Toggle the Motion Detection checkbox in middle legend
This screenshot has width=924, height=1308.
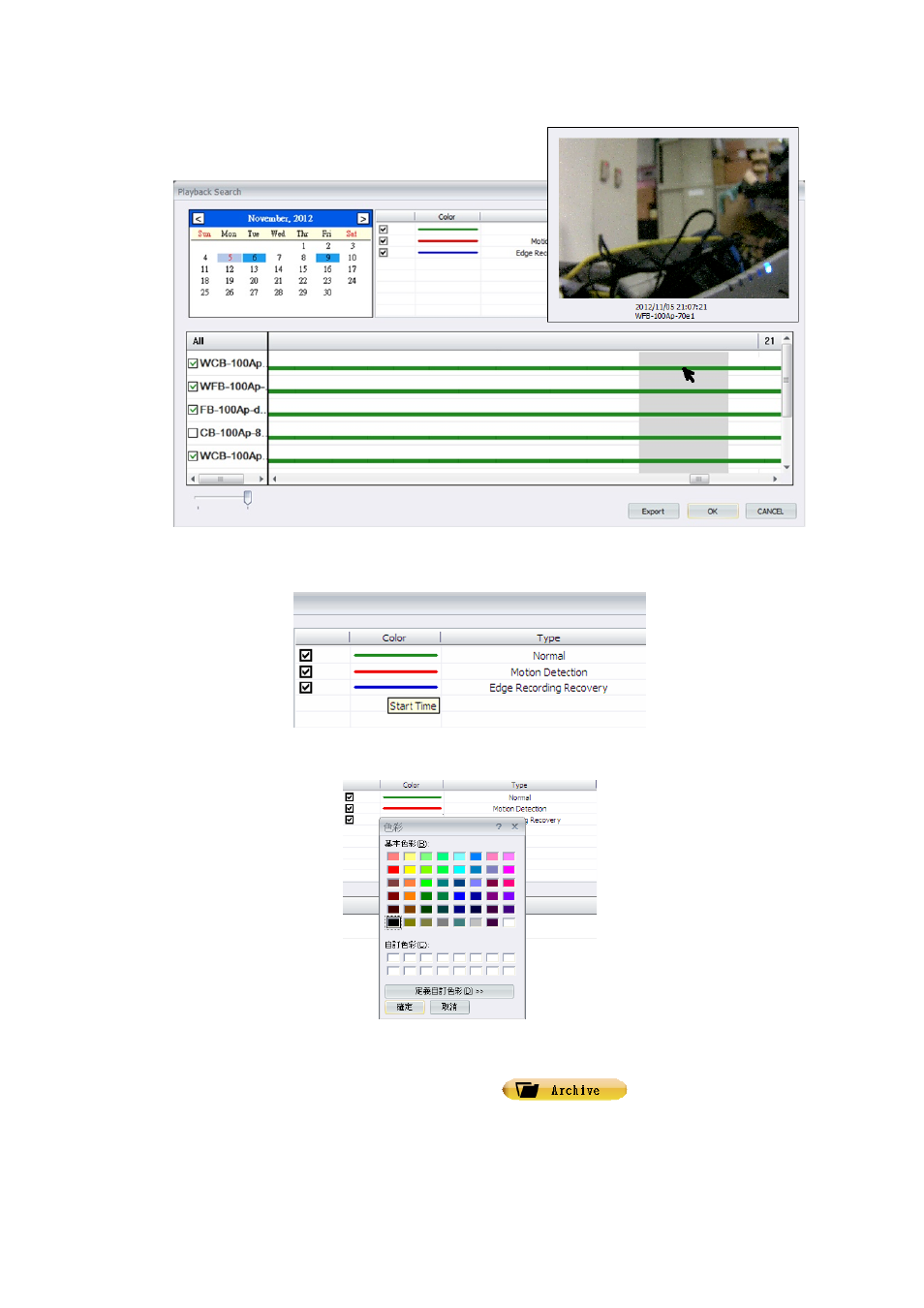point(306,672)
